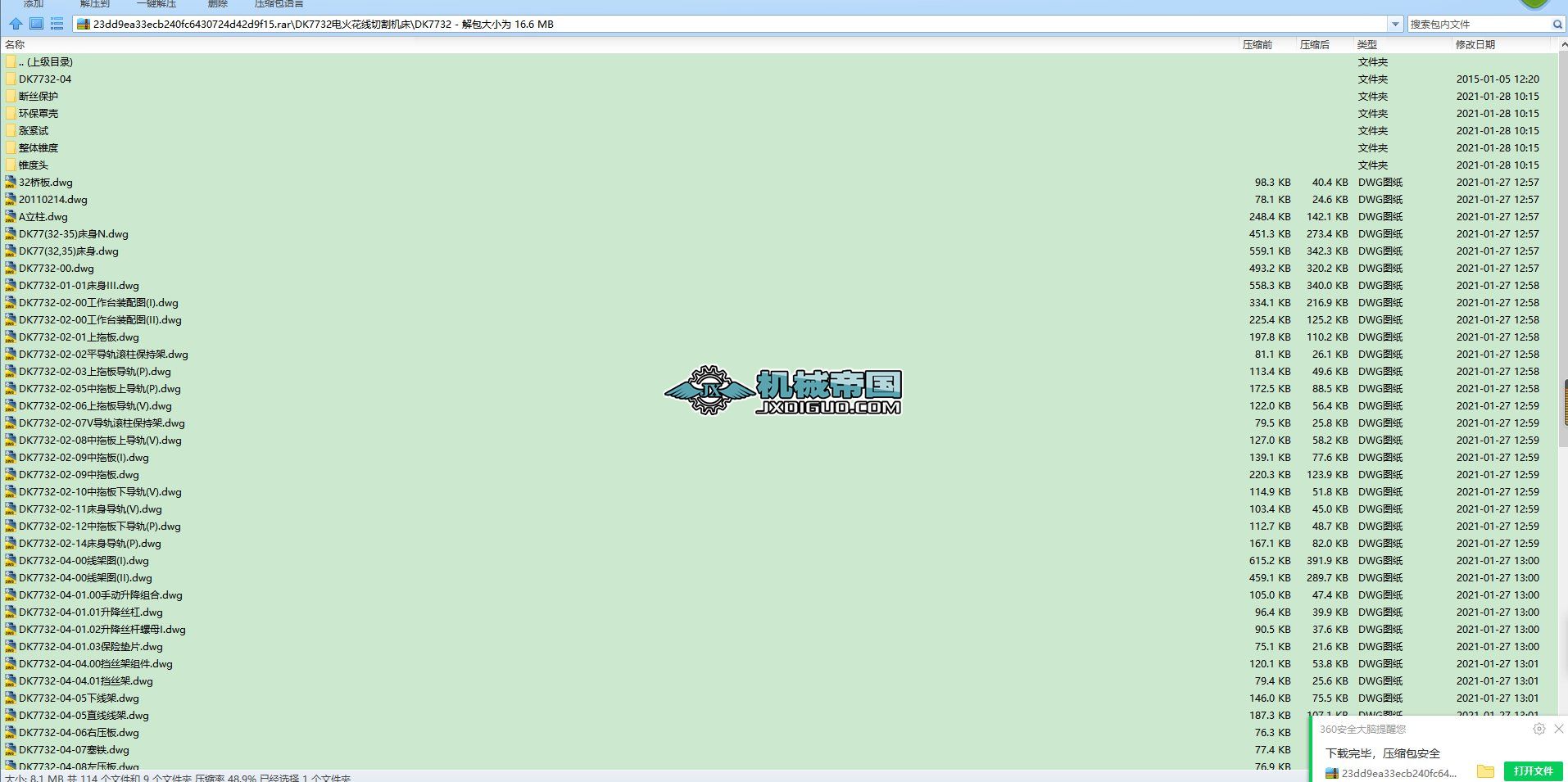
Task: Sort by 压缩前 column header
Action: tap(1258, 45)
